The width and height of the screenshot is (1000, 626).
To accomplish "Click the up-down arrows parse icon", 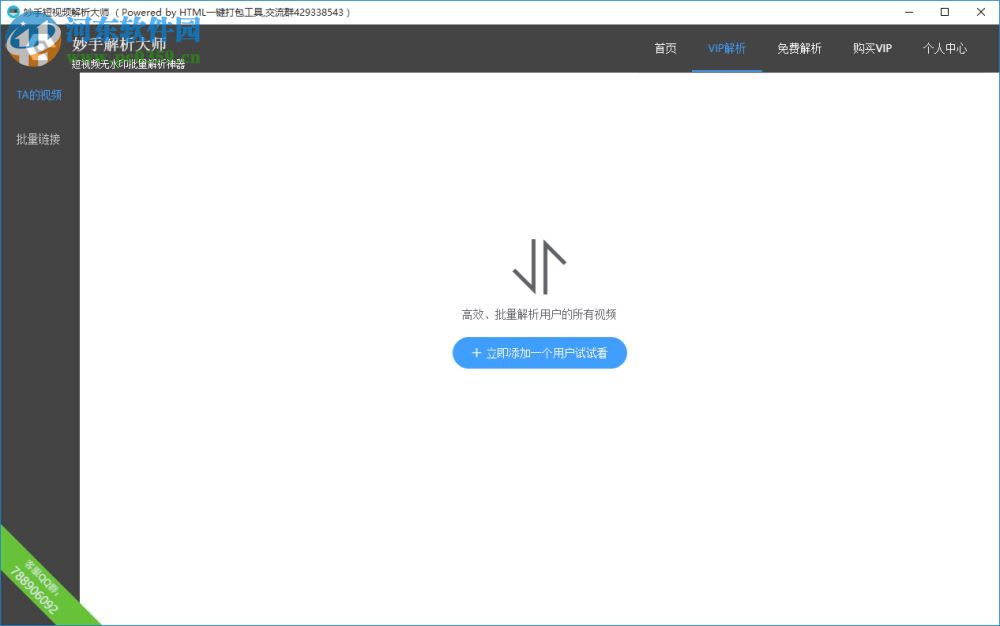I will pos(540,266).
